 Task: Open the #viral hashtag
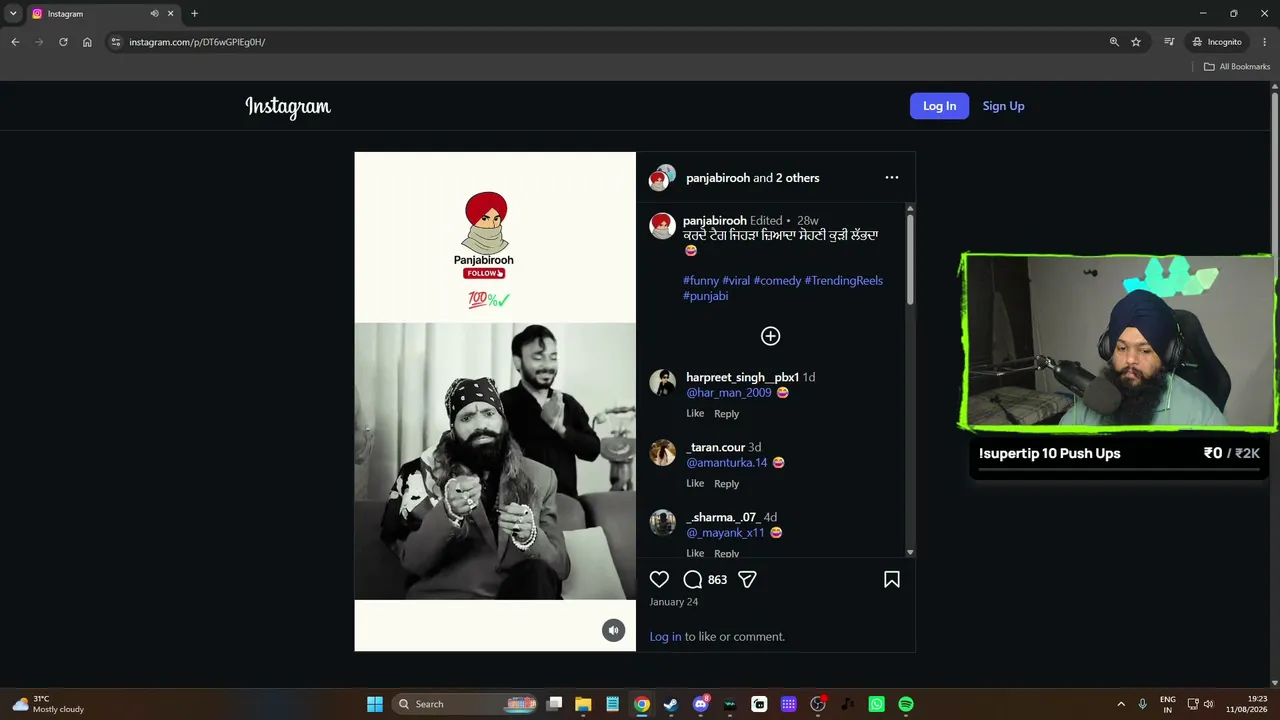coord(736,281)
